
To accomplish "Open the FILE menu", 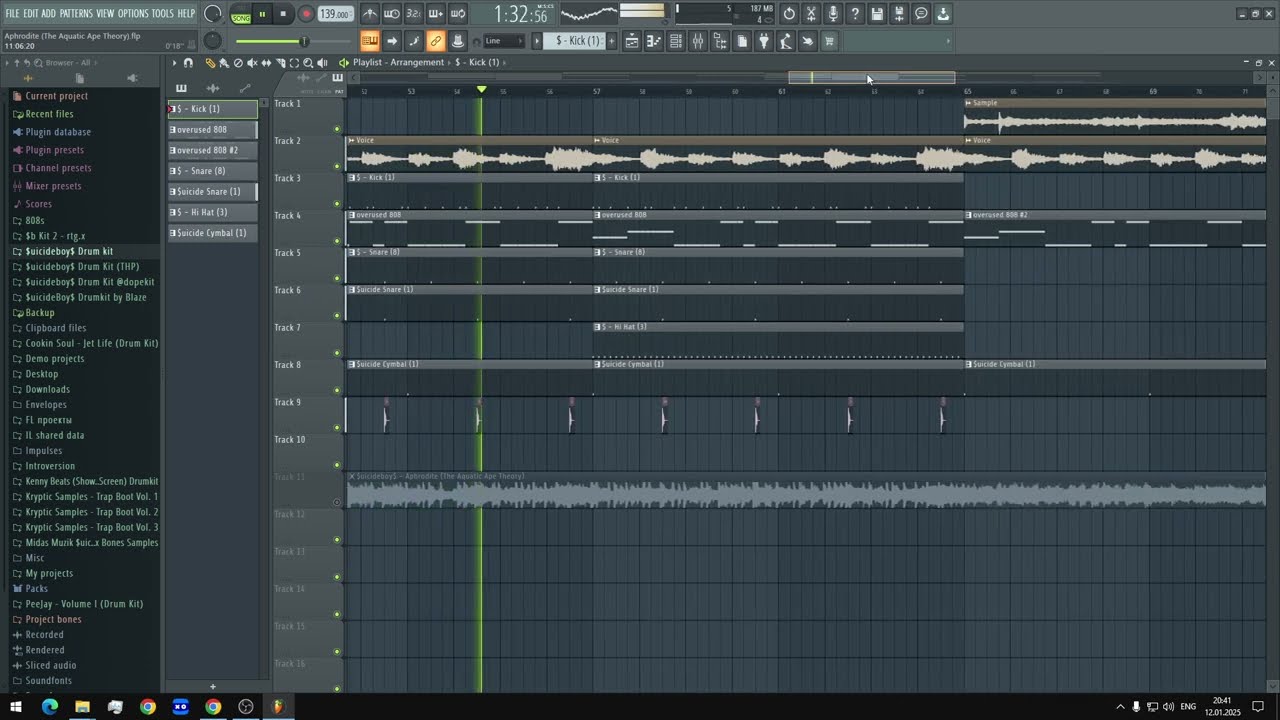I will (13, 14).
